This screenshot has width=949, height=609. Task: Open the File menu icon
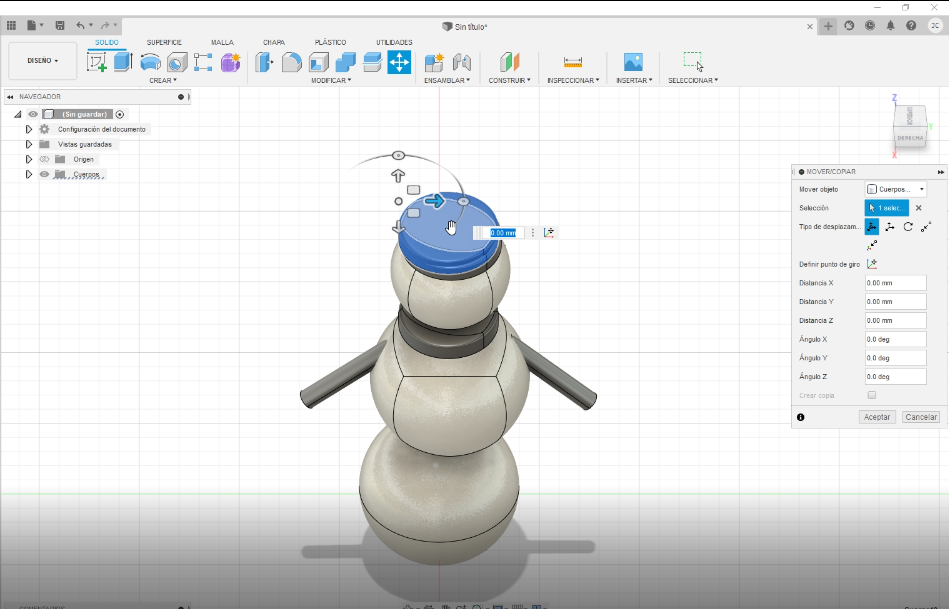pos(34,25)
